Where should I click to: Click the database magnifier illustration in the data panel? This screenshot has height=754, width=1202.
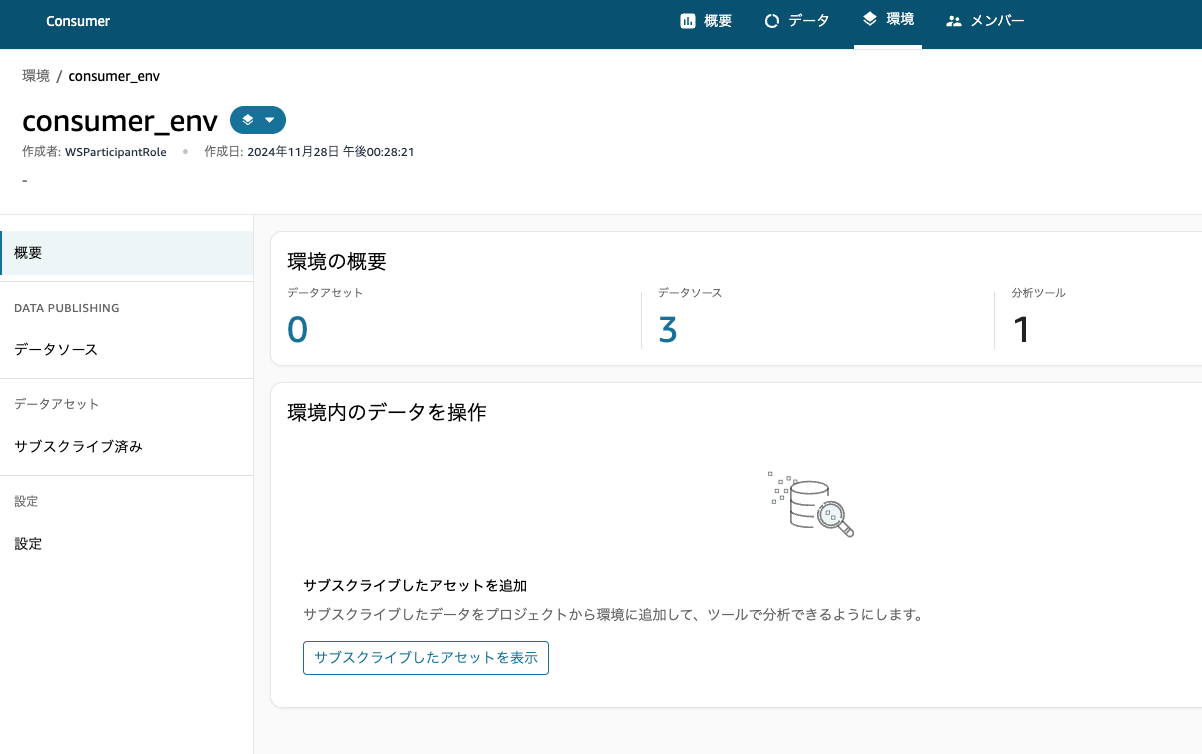click(x=811, y=504)
